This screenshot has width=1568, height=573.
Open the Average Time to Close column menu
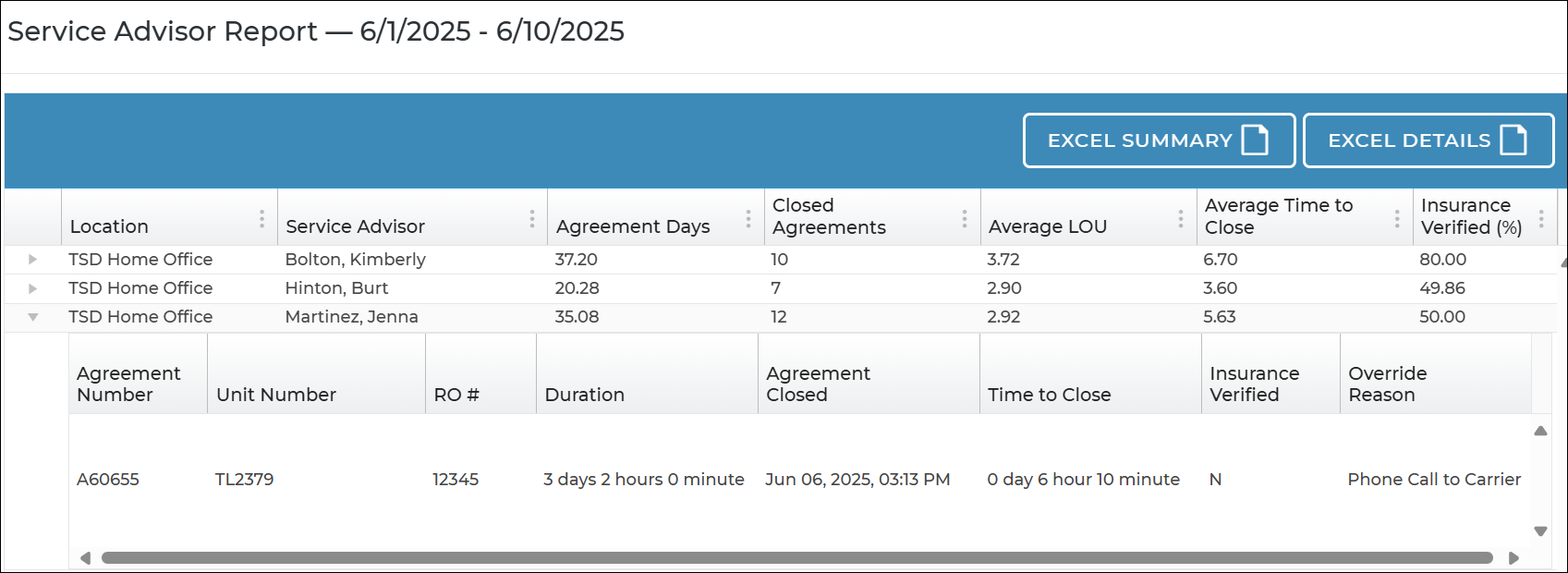pyautogui.click(x=1397, y=219)
